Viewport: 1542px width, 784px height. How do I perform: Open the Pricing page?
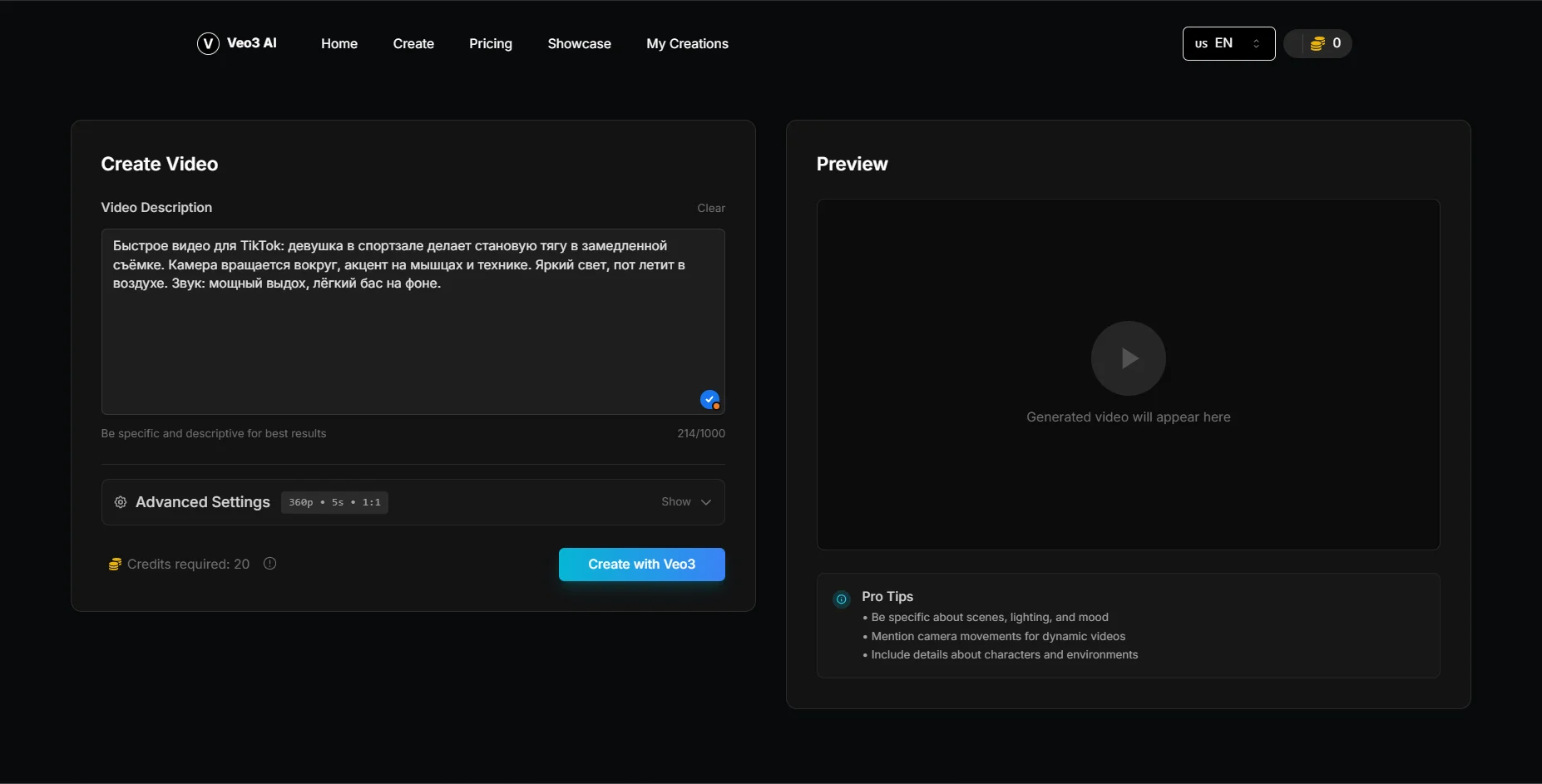(x=491, y=43)
